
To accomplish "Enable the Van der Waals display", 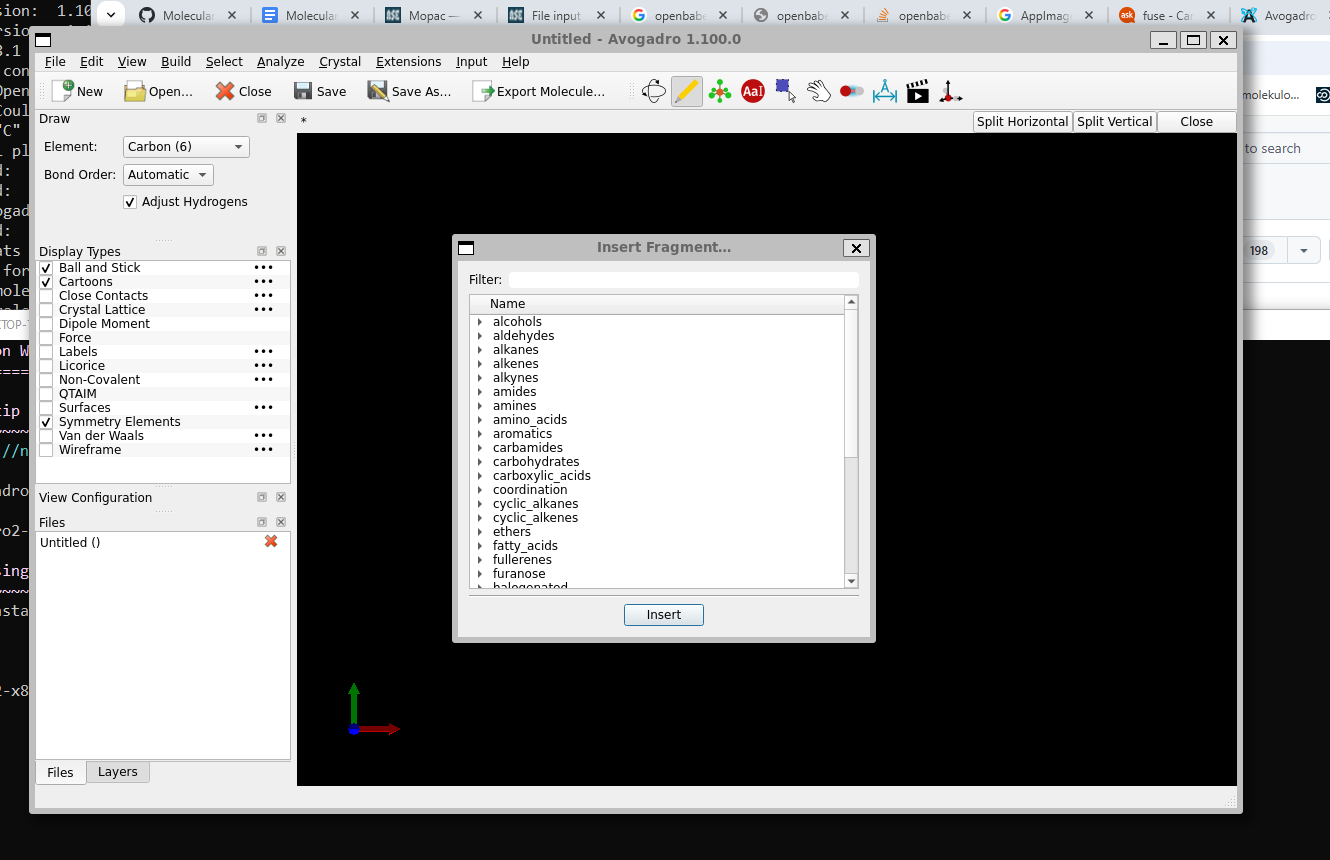I will (x=46, y=436).
